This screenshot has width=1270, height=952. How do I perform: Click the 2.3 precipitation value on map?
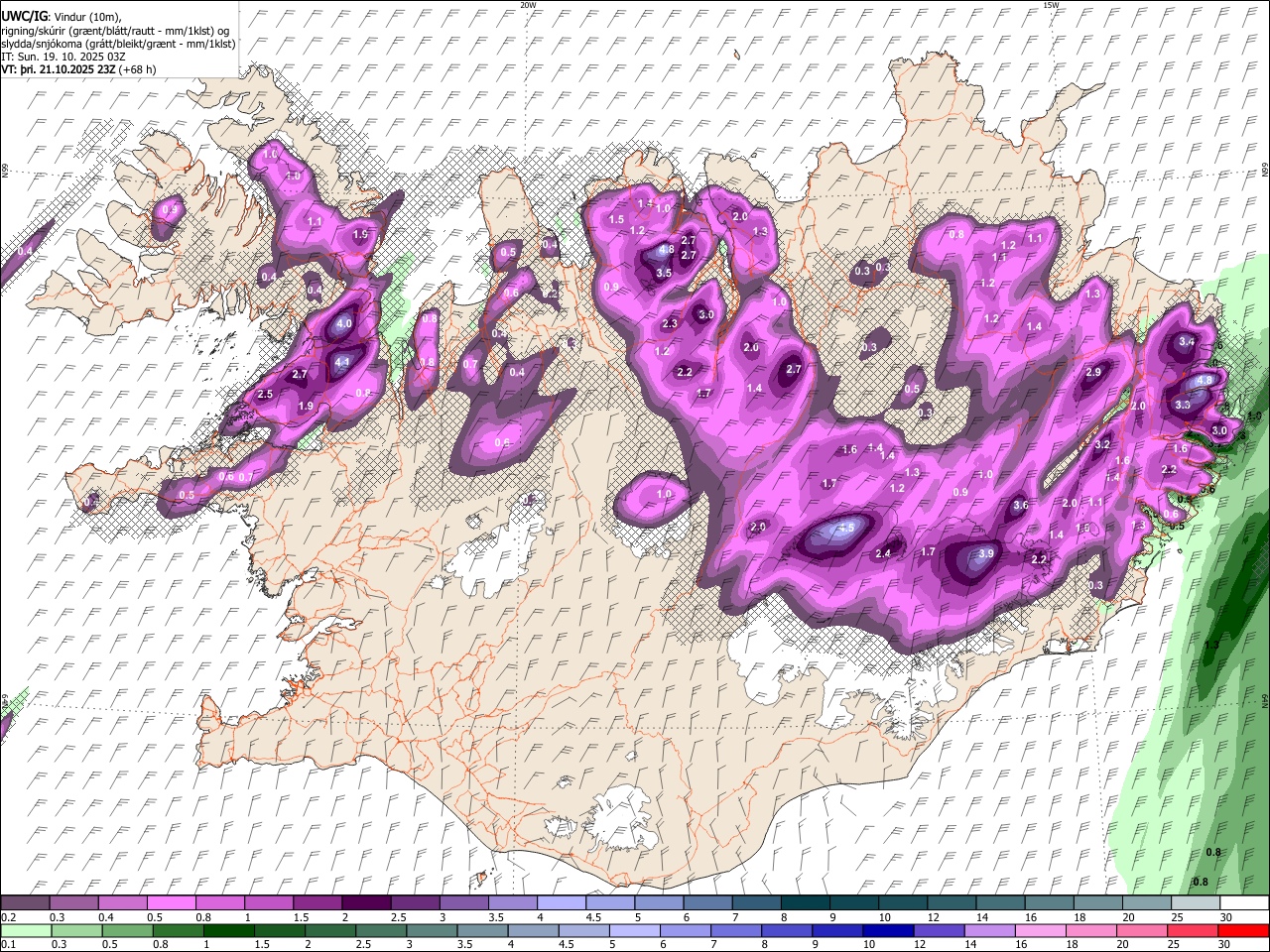670,324
